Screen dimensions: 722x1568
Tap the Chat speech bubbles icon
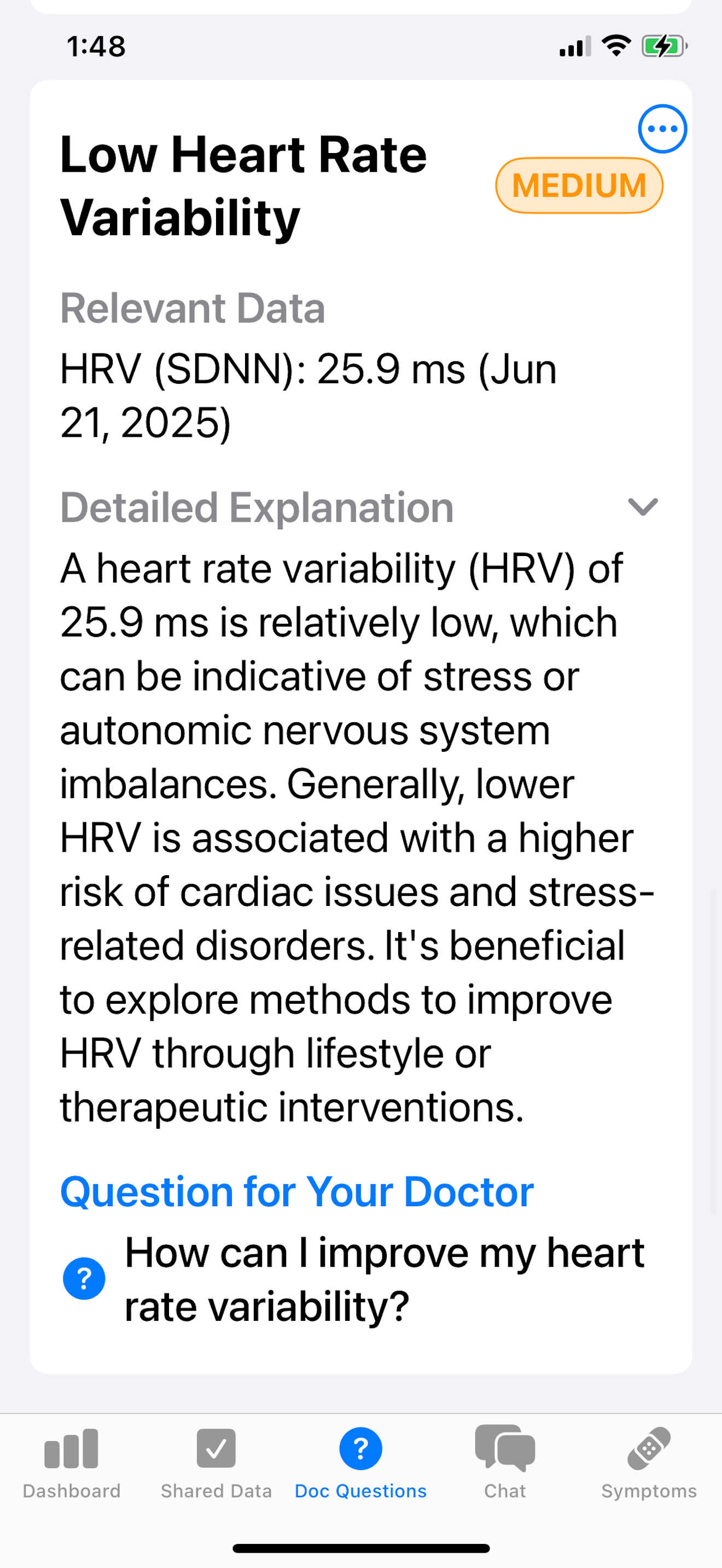click(505, 1448)
